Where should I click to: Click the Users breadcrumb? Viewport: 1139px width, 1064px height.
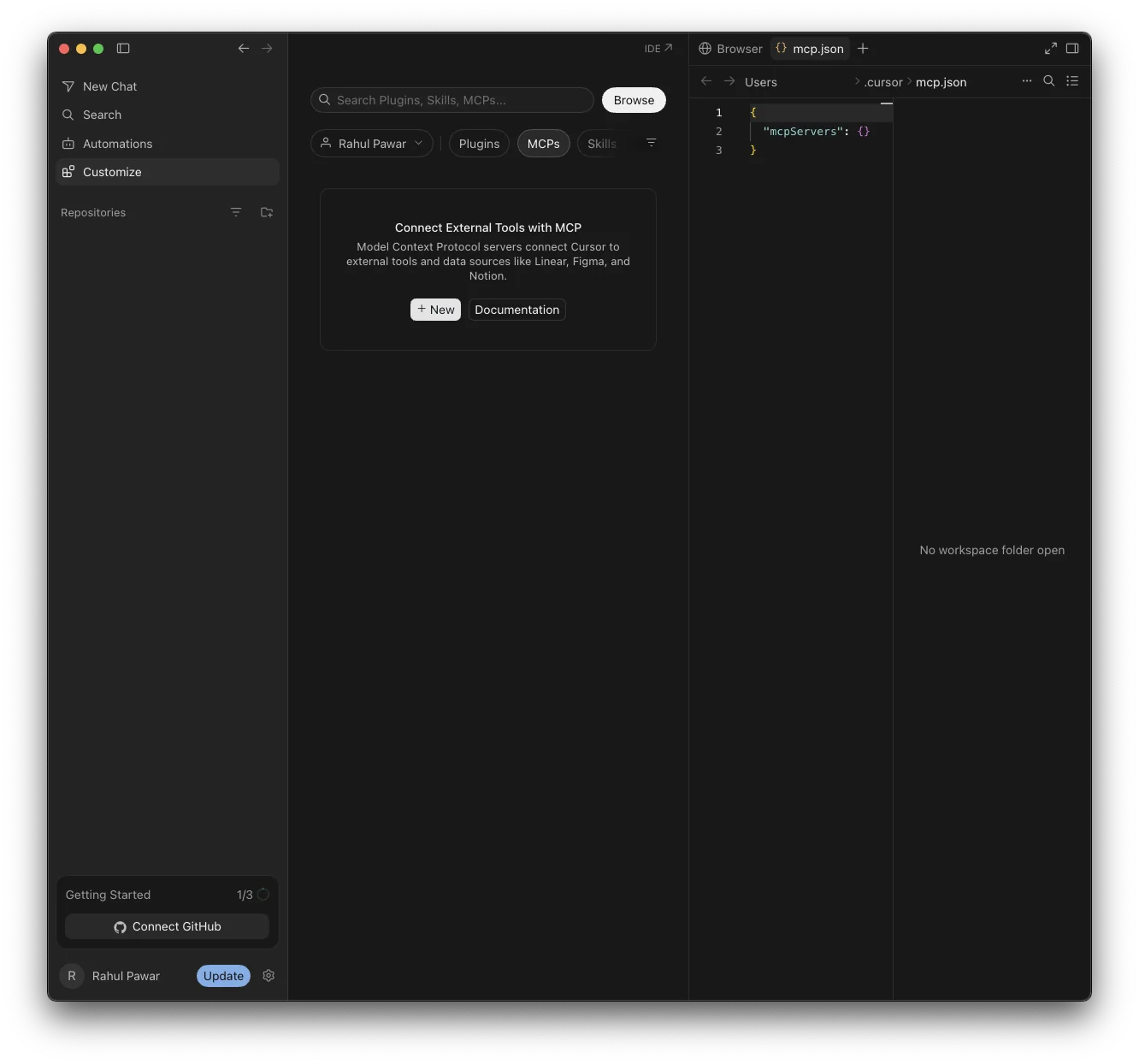(761, 82)
